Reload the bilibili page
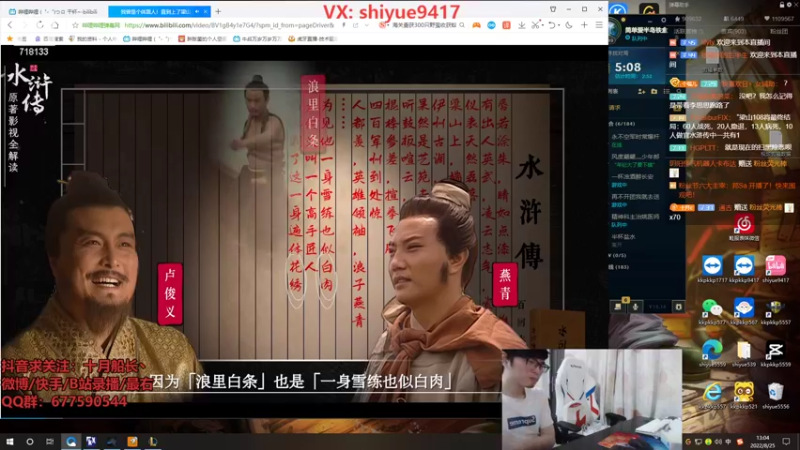Viewport: 800px width, 450px height. (x=40, y=25)
